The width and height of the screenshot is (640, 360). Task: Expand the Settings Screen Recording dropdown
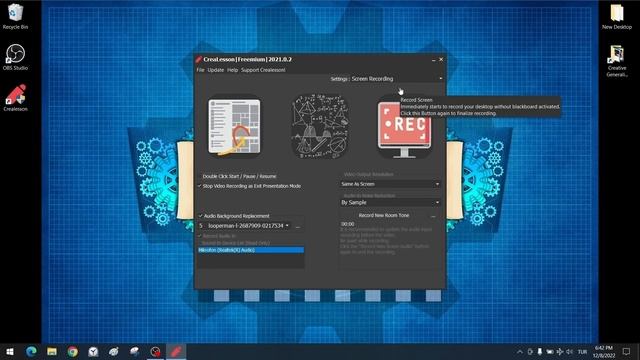click(396, 79)
